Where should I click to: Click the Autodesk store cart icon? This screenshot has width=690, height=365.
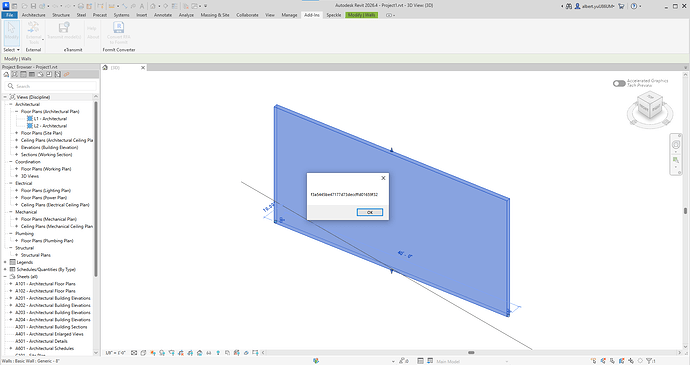(x=621, y=6)
